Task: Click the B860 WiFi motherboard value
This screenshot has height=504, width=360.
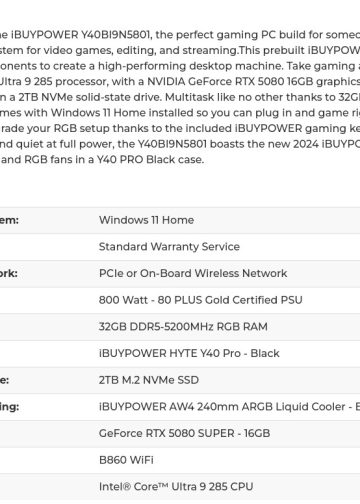Action: click(126, 460)
